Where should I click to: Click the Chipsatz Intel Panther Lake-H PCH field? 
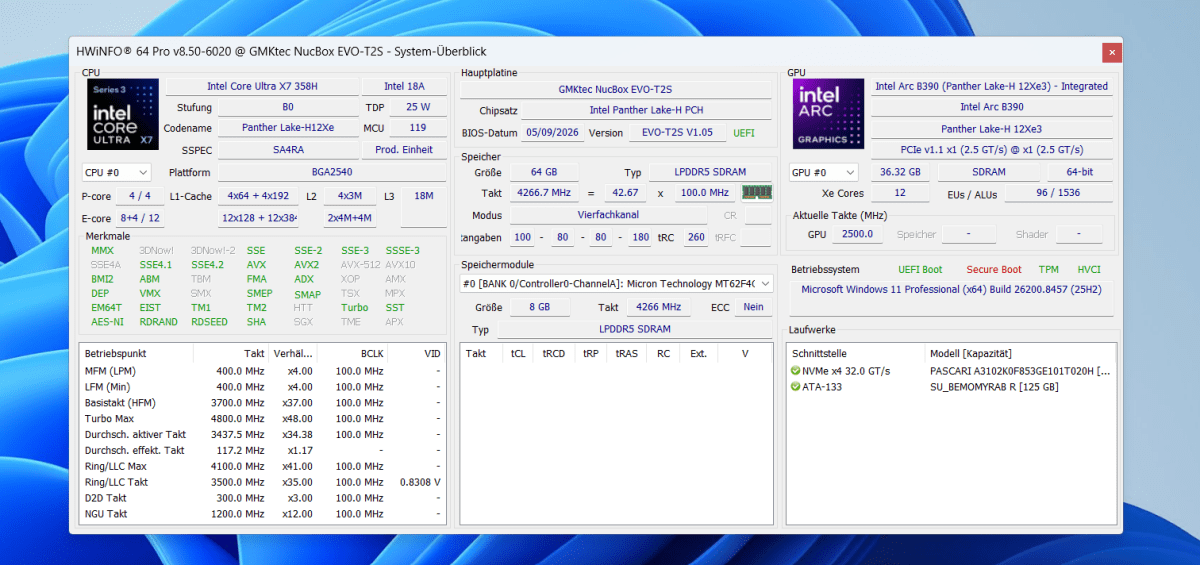(647, 111)
